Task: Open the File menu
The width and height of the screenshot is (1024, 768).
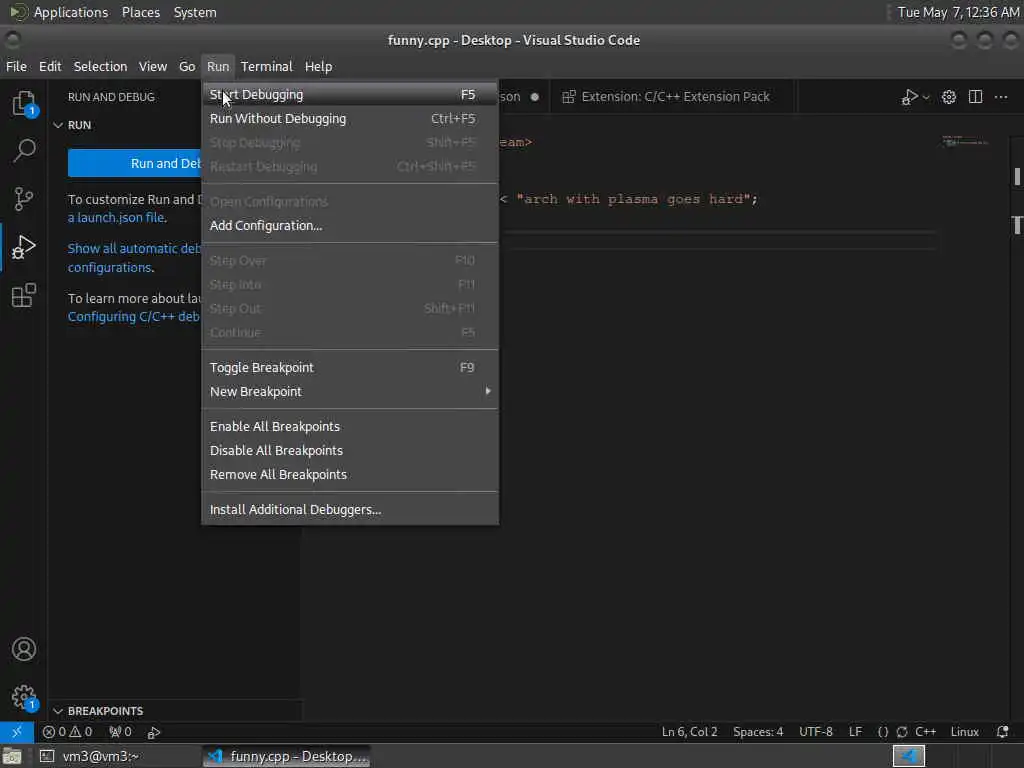Action: click(x=16, y=66)
